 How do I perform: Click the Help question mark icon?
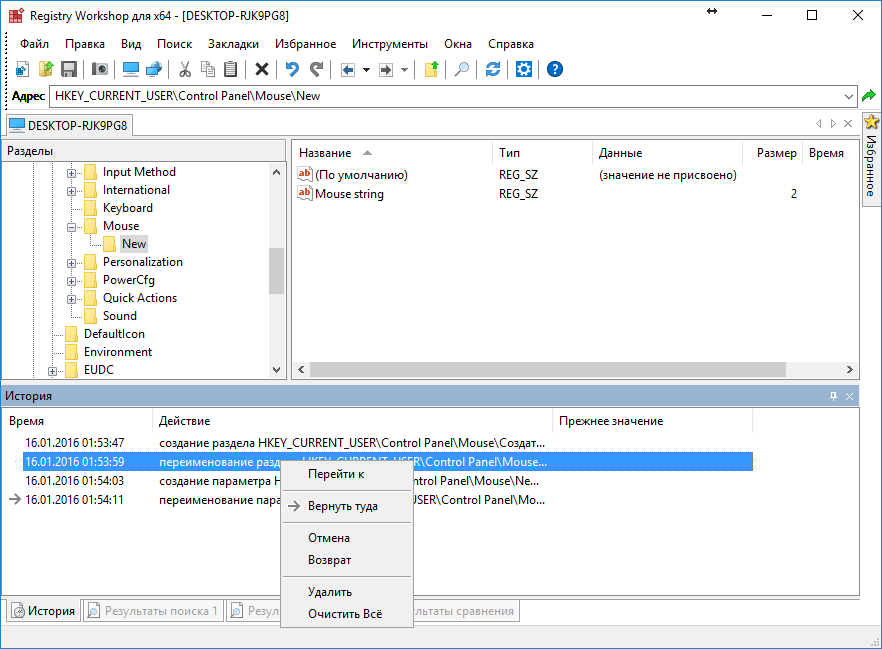coord(555,69)
